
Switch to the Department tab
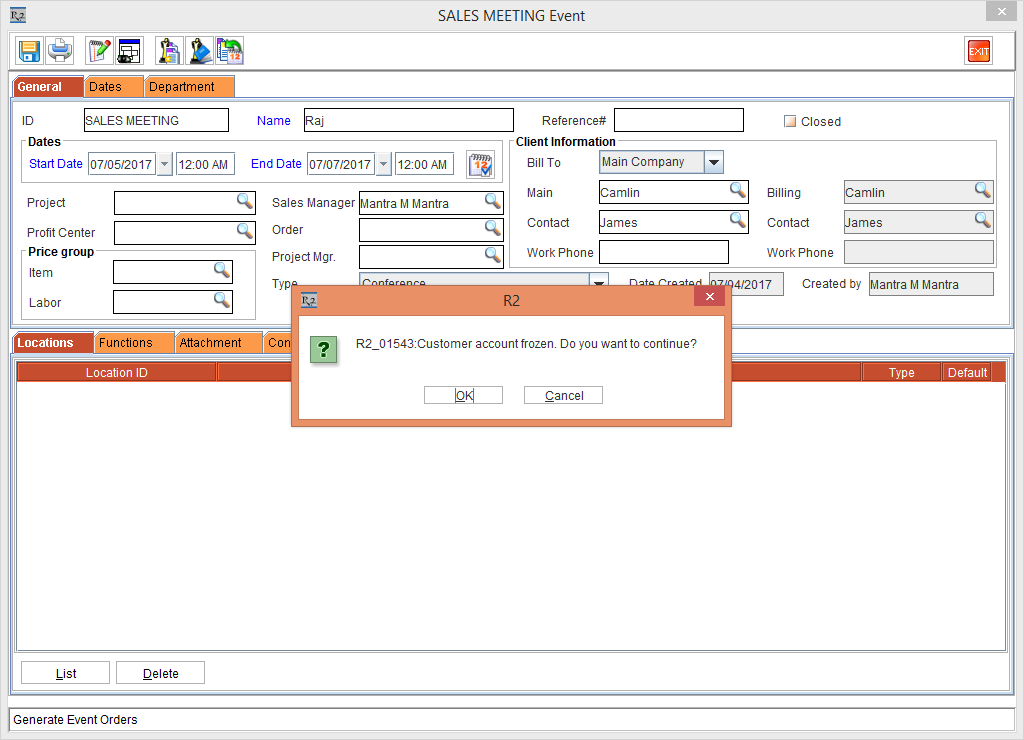pyautogui.click(x=182, y=87)
